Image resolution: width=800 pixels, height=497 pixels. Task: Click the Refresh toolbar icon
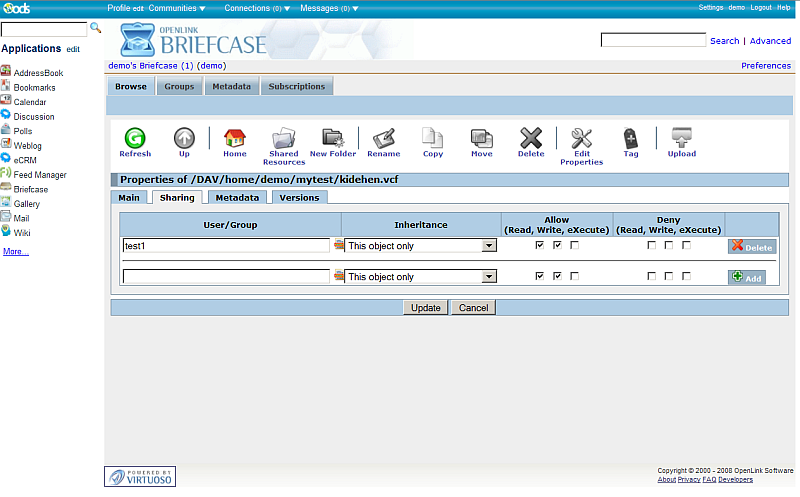click(135, 139)
